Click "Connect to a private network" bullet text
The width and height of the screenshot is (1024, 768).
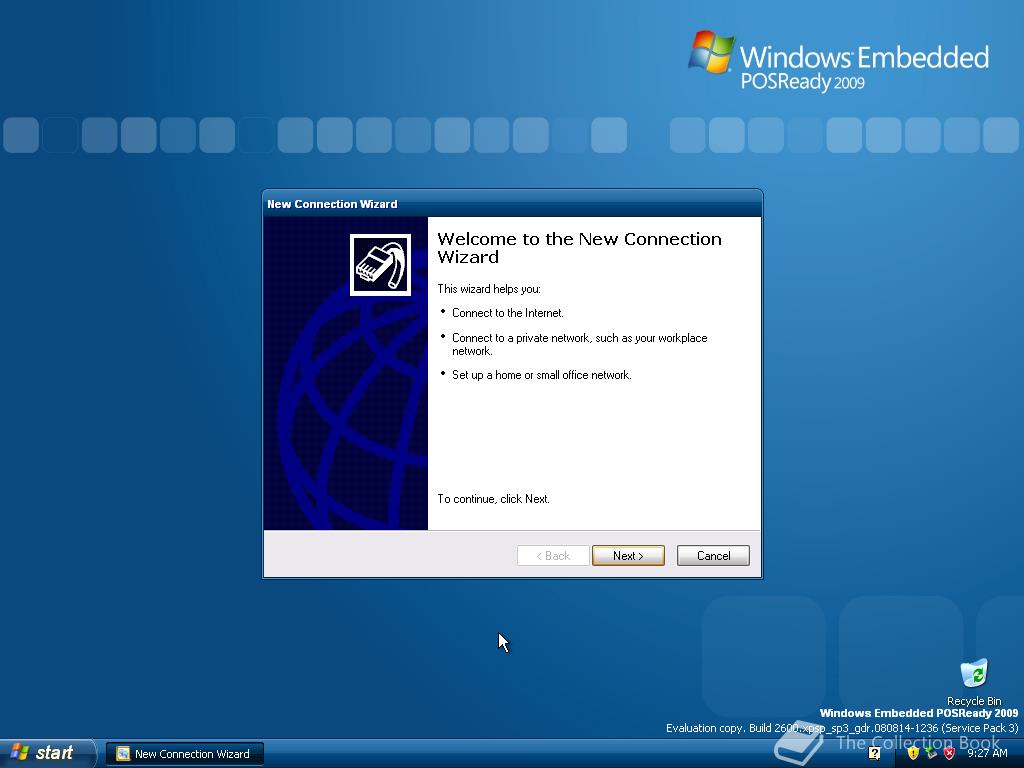[579, 344]
